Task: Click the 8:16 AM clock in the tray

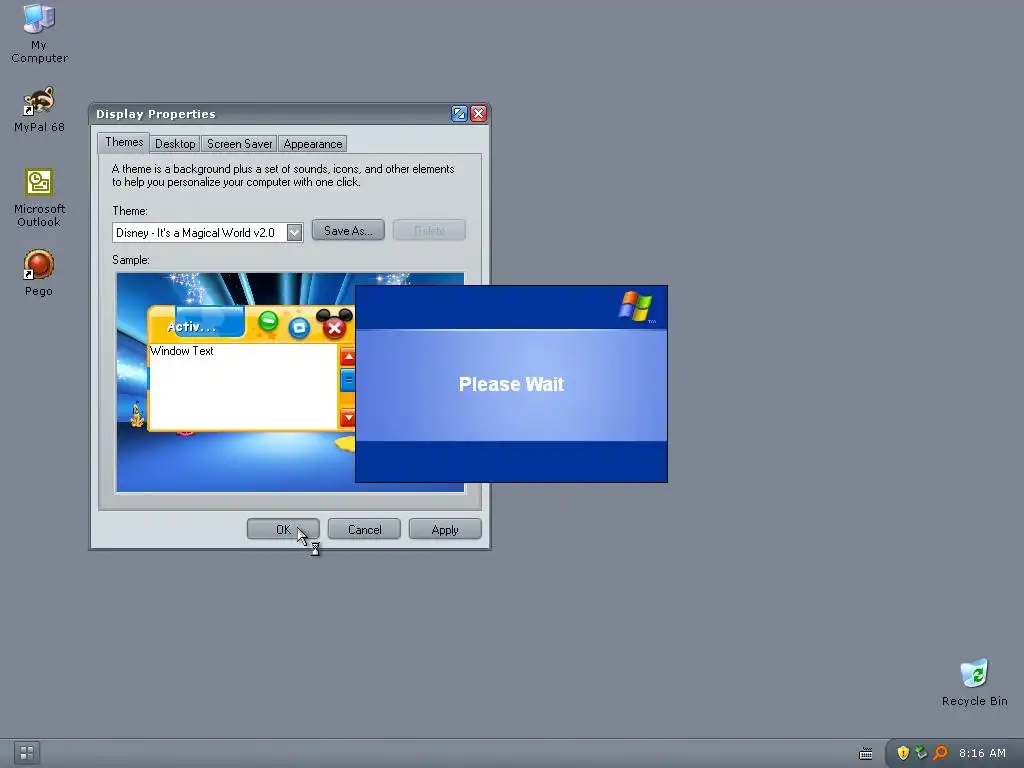Action: 982,753
